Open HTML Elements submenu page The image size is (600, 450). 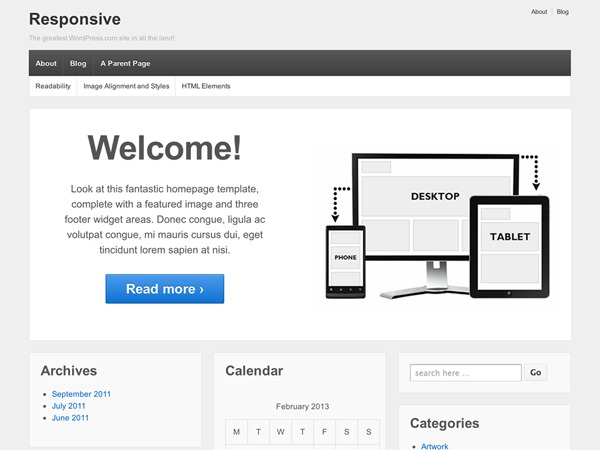(206, 86)
